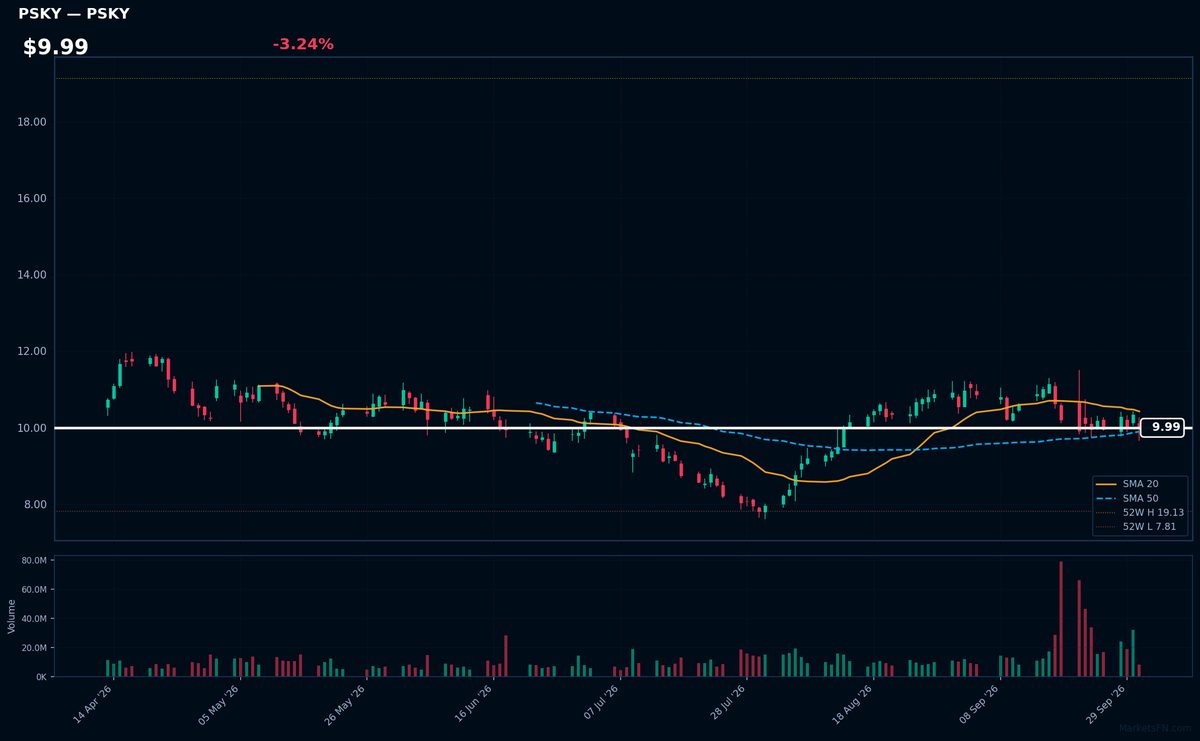Click the 60.0M volume axis label
Screen dimensions: 1200x741
click(34, 590)
